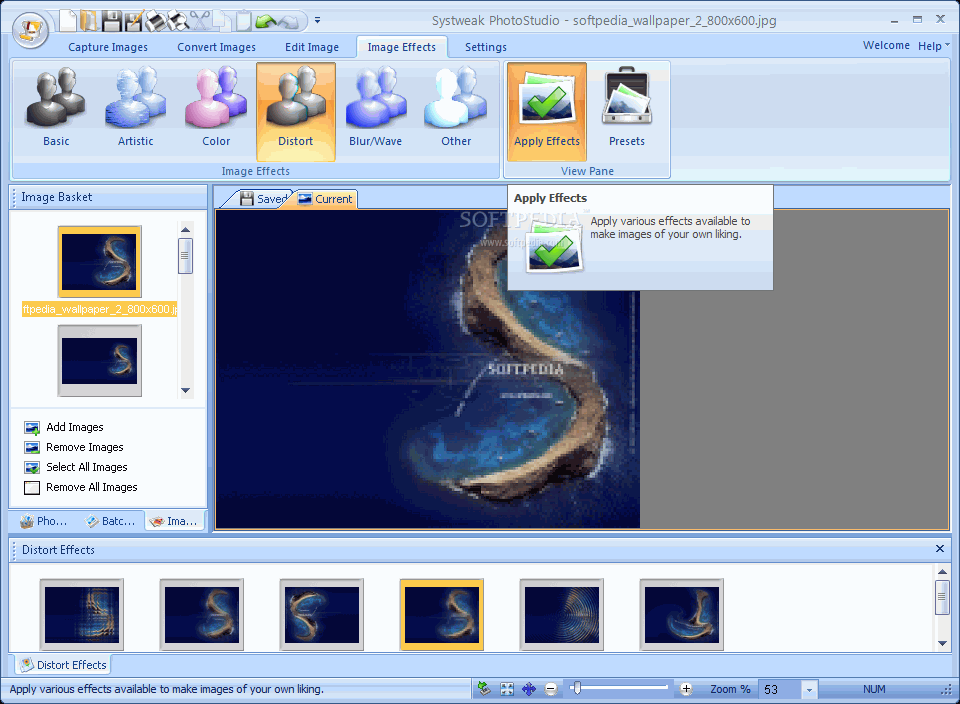Screen dimensions: 960x704
Task: Create a new blank document from toolbar
Action: (x=68, y=20)
